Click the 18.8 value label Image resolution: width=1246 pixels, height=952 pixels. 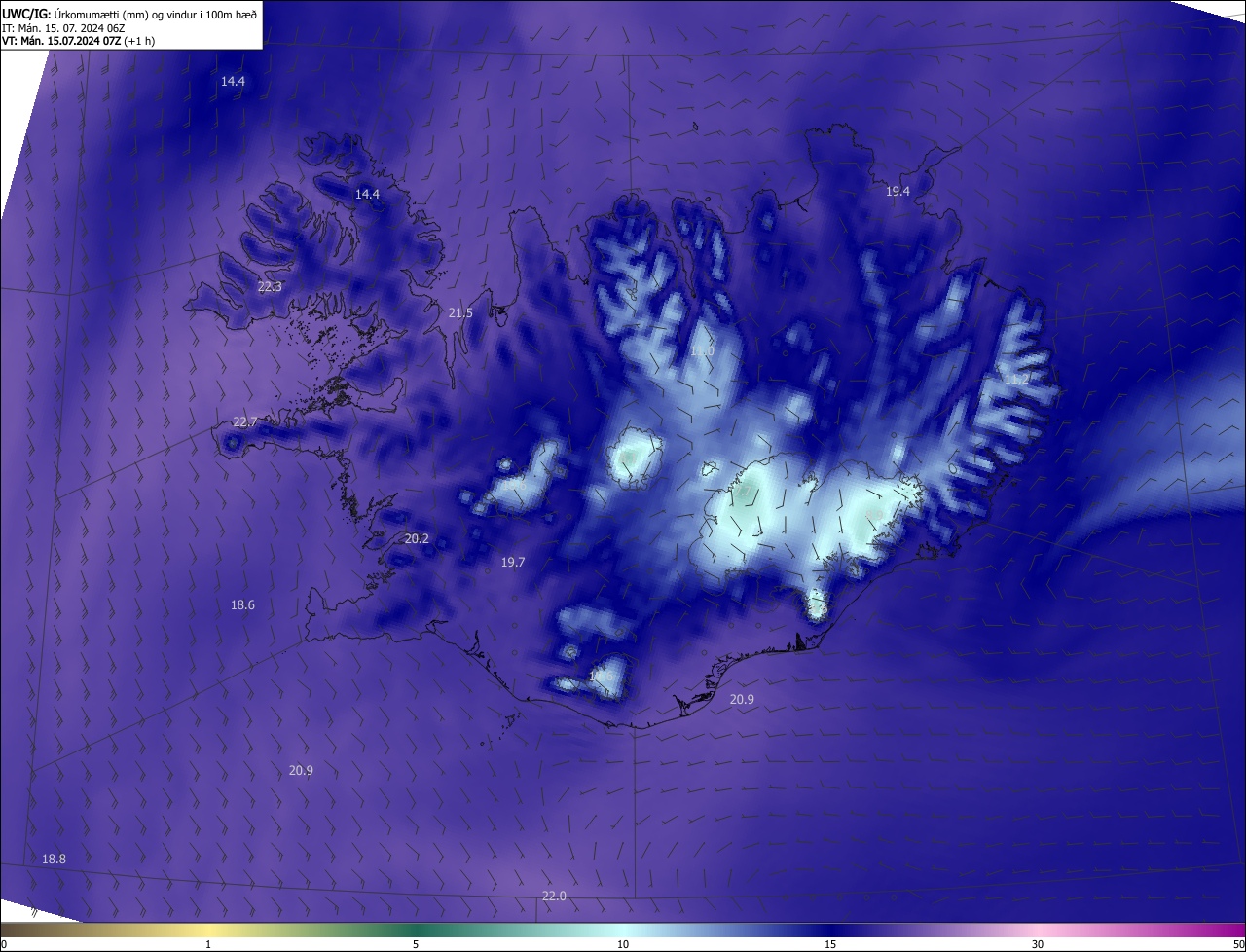pos(55,859)
